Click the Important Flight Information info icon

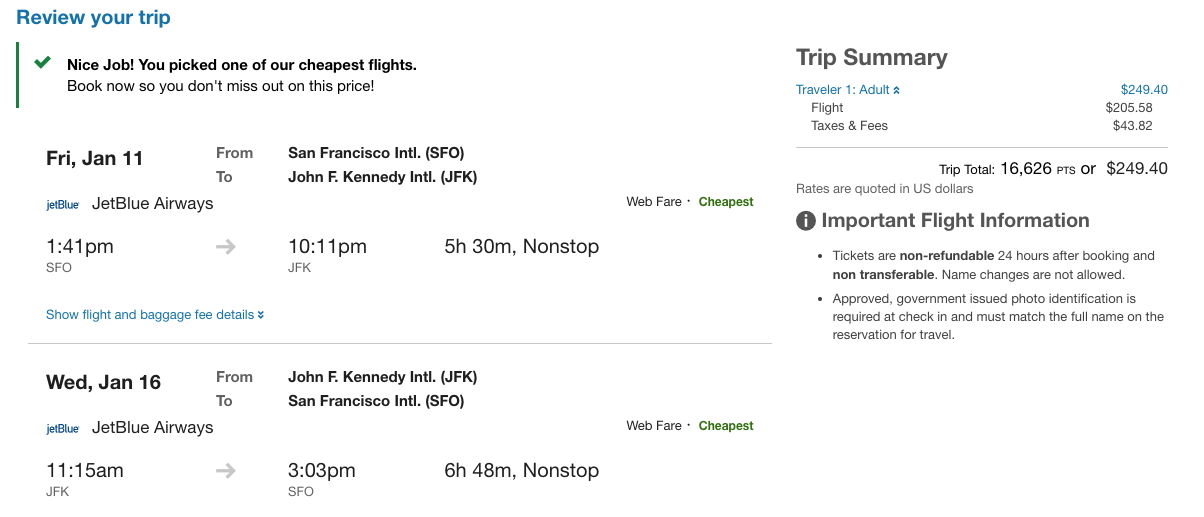pos(805,221)
